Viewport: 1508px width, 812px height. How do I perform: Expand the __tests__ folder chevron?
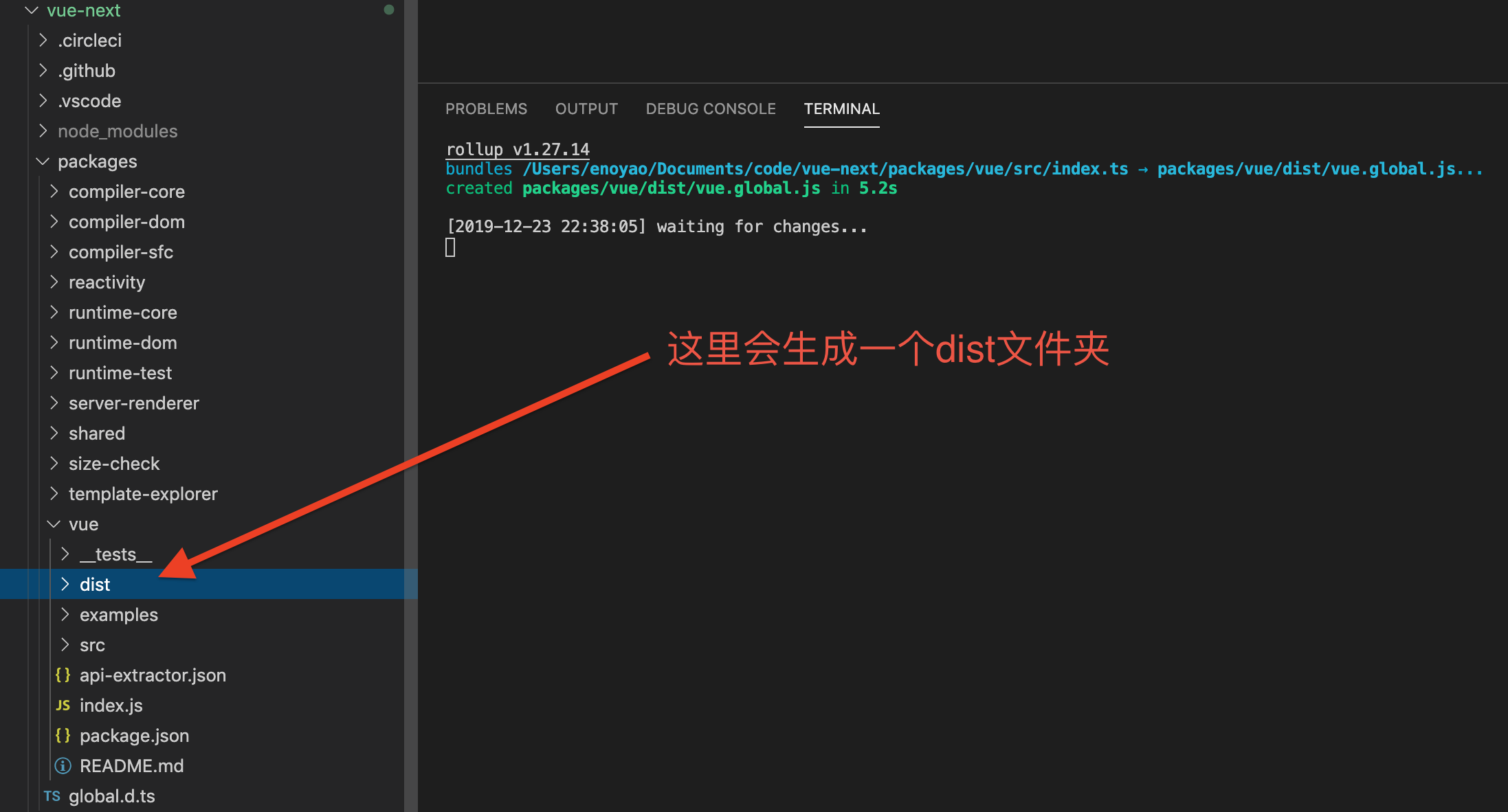(x=65, y=554)
